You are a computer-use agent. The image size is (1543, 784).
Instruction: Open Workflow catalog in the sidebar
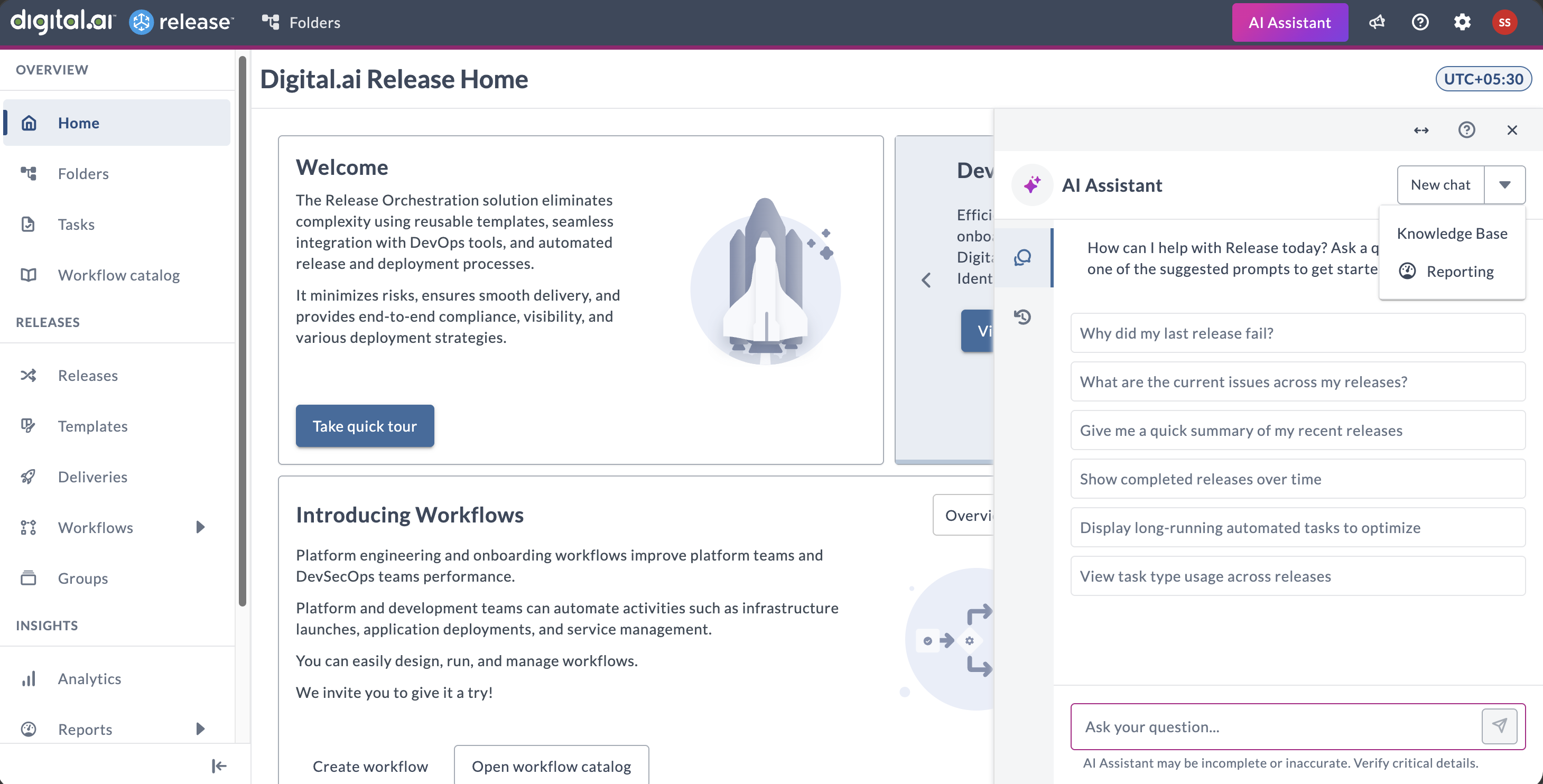pyautogui.click(x=117, y=275)
